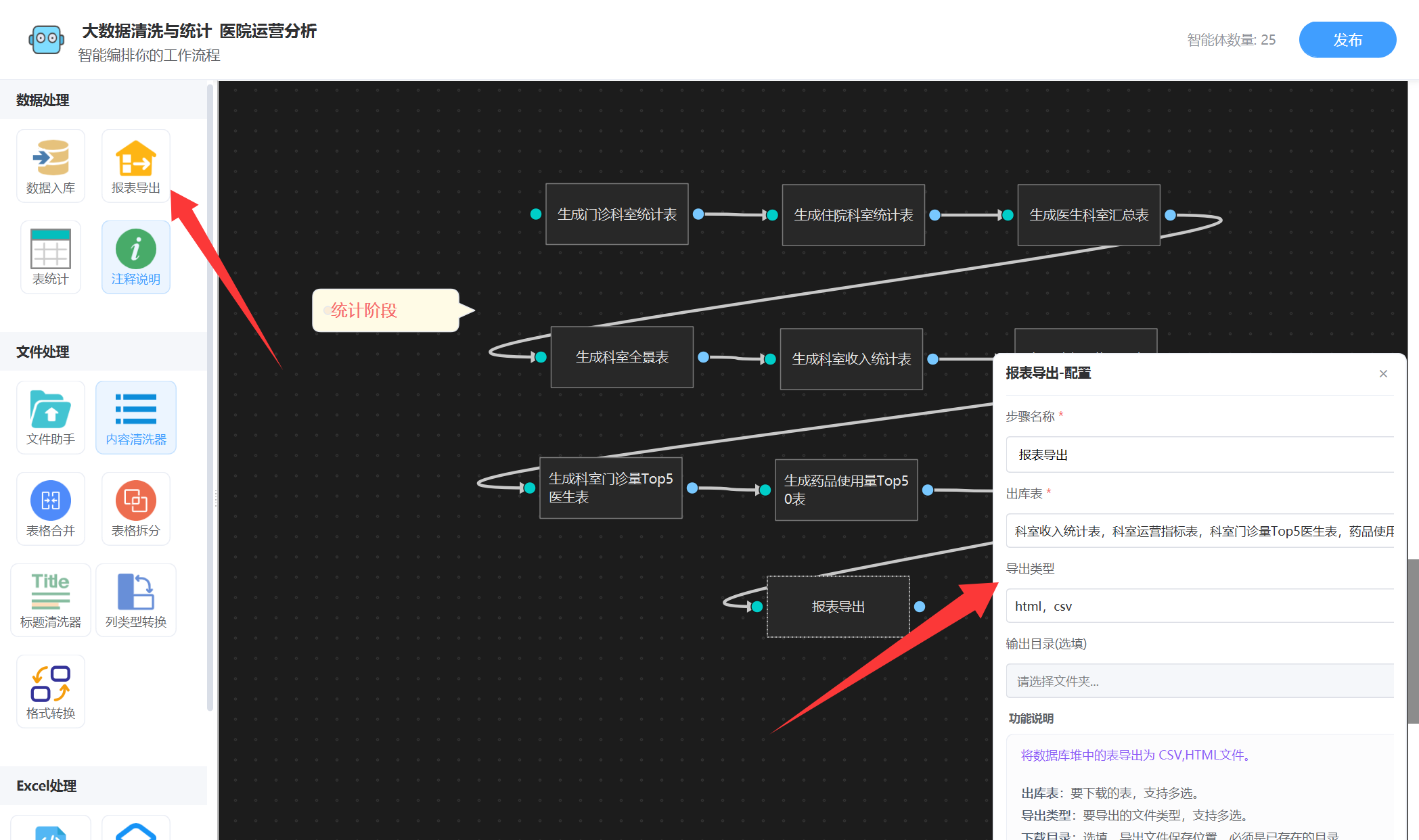Select the 生成门诊科室统计表 node
Viewport: 1419px width, 840px height.
617,214
